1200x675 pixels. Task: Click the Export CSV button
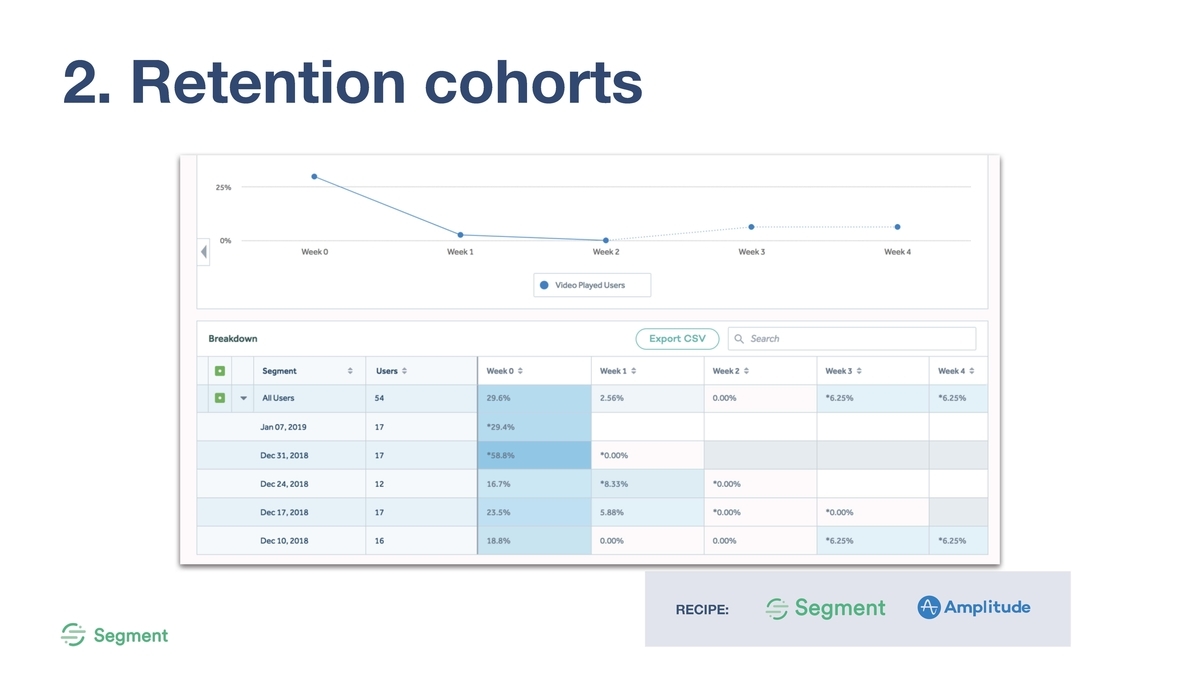pos(677,338)
